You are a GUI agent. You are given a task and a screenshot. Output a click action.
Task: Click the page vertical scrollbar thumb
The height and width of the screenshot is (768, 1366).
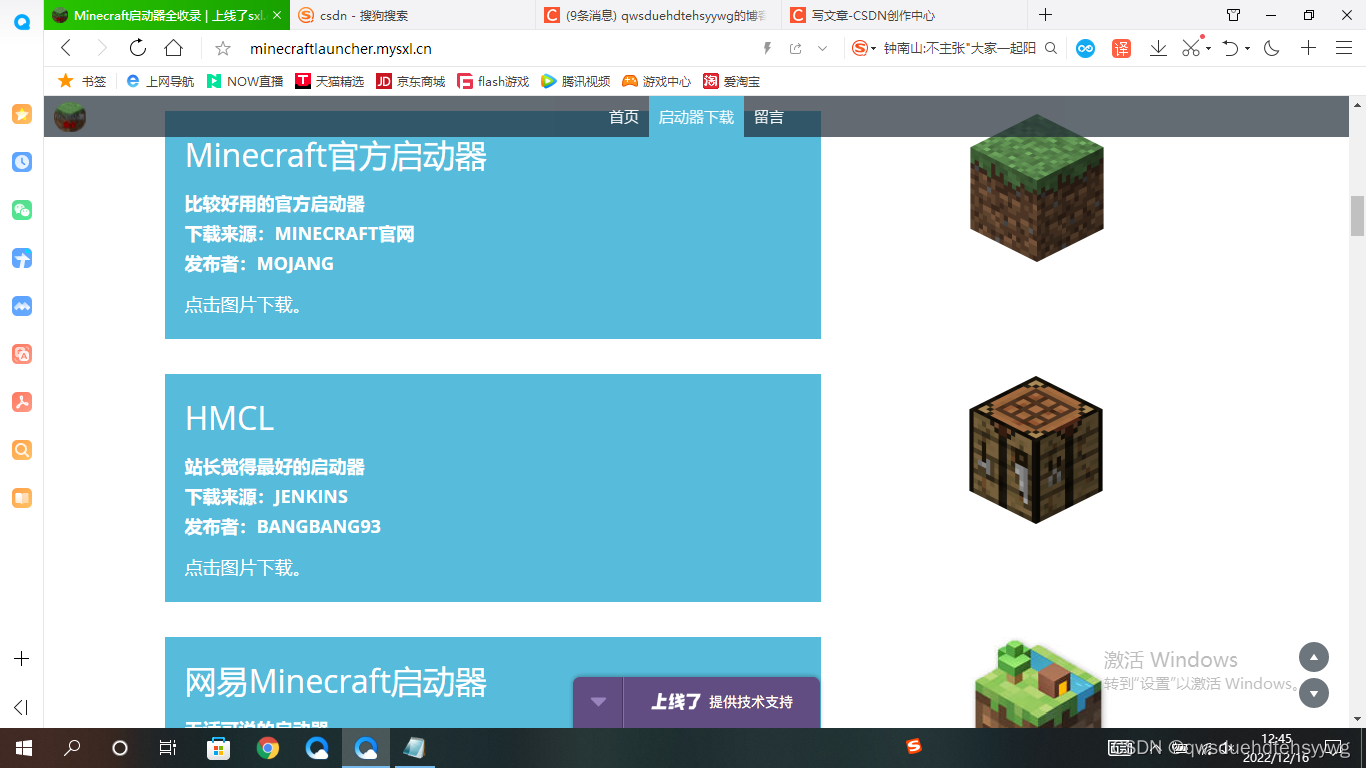click(x=1357, y=216)
